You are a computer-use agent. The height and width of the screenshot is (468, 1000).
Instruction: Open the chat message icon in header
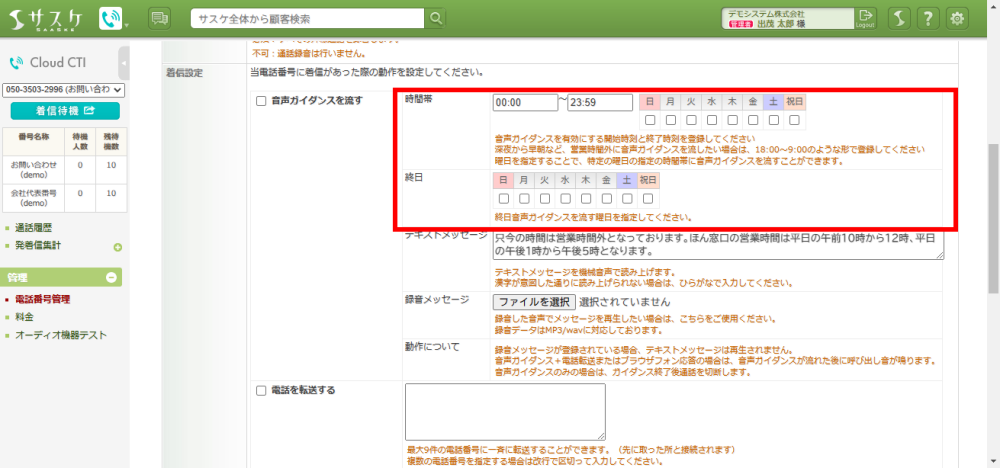tap(159, 18)
